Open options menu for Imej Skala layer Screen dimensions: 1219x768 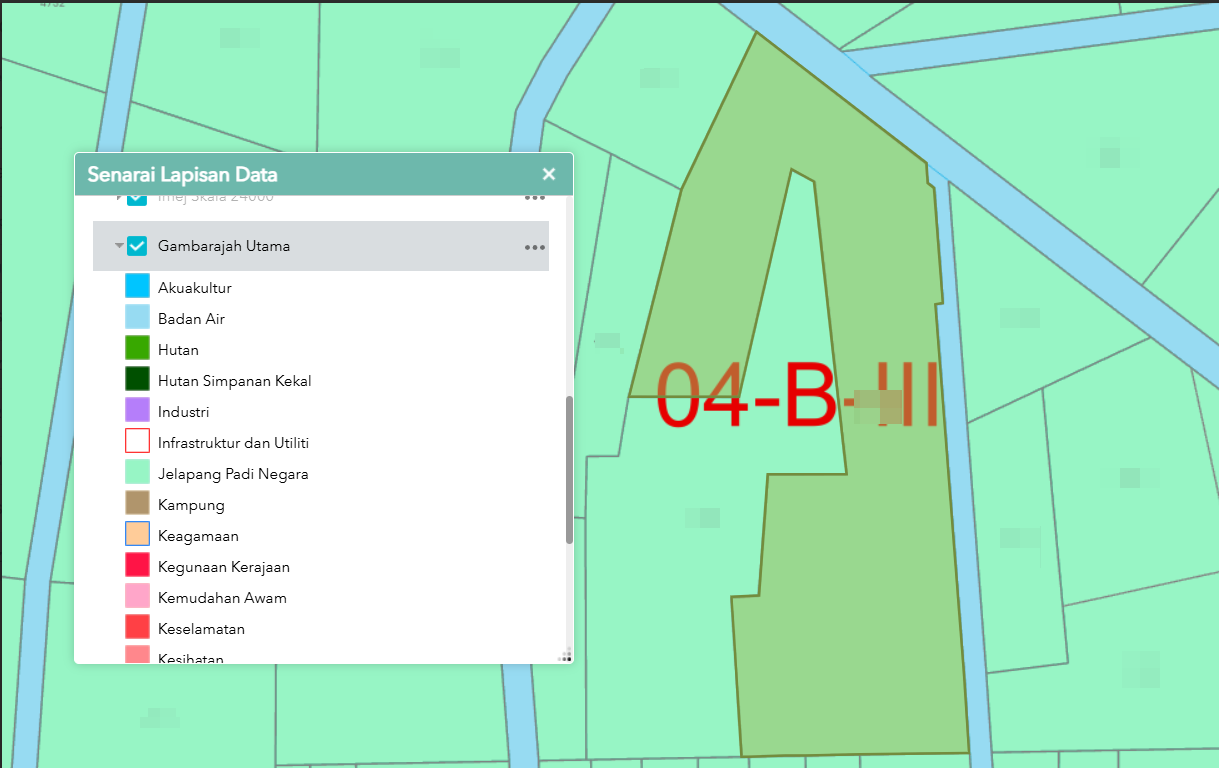535,198
